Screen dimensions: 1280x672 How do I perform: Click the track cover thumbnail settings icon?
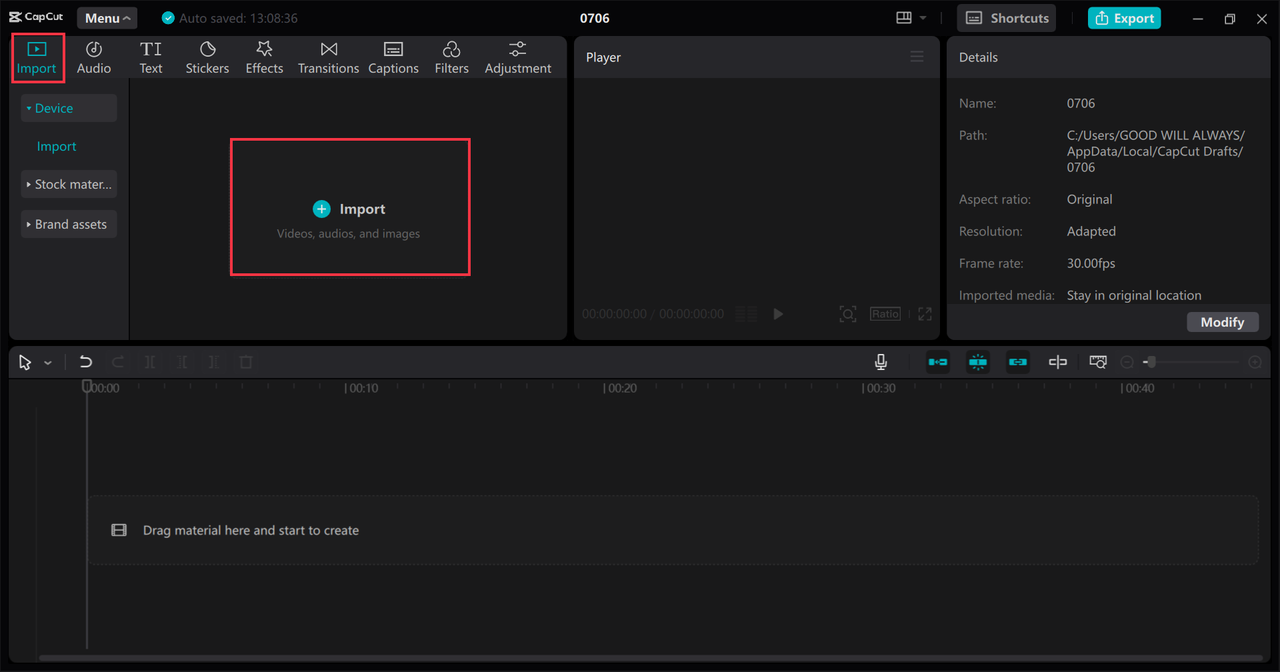(x=1098, y=362)
